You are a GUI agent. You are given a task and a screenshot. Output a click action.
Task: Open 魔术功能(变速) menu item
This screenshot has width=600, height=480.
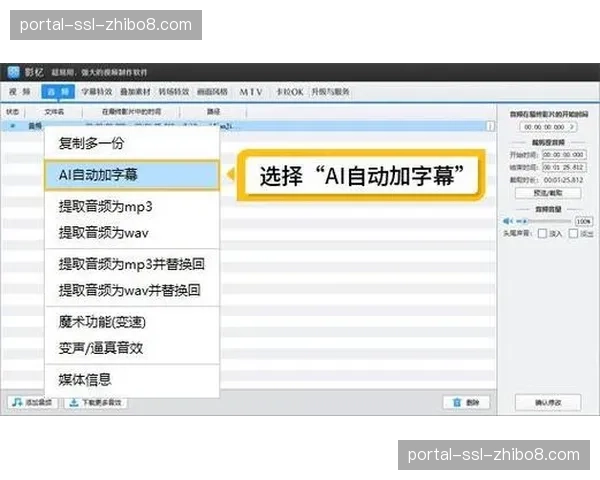point(132,322)
